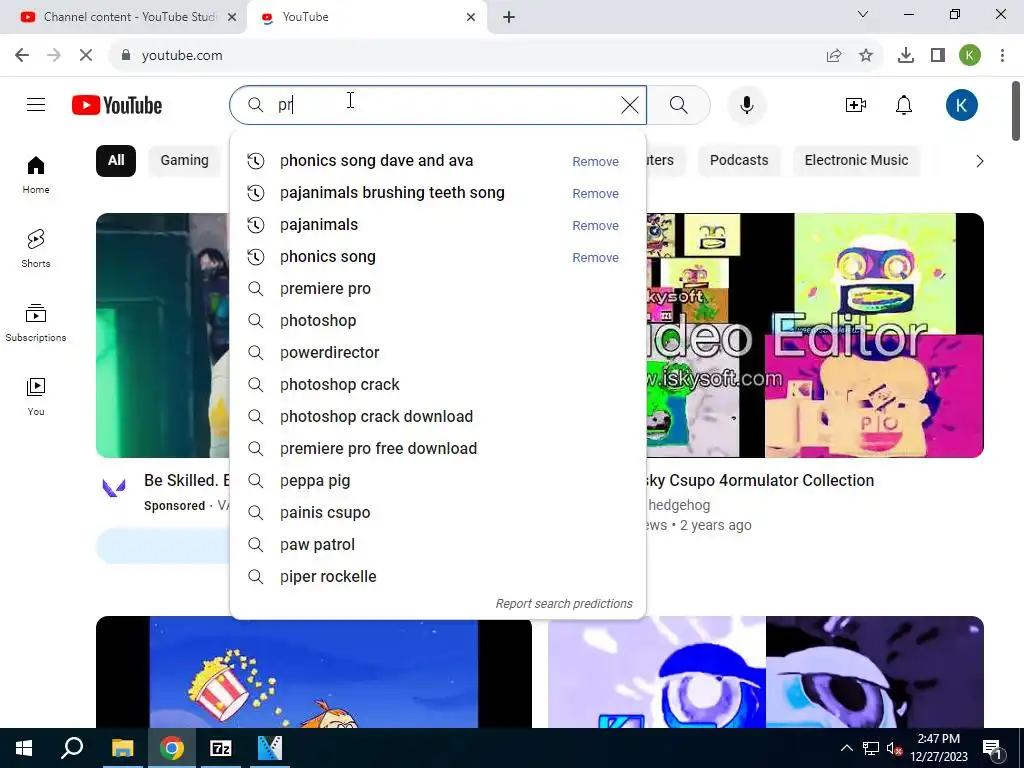Show hidden system tray icons

click(846, 748)
